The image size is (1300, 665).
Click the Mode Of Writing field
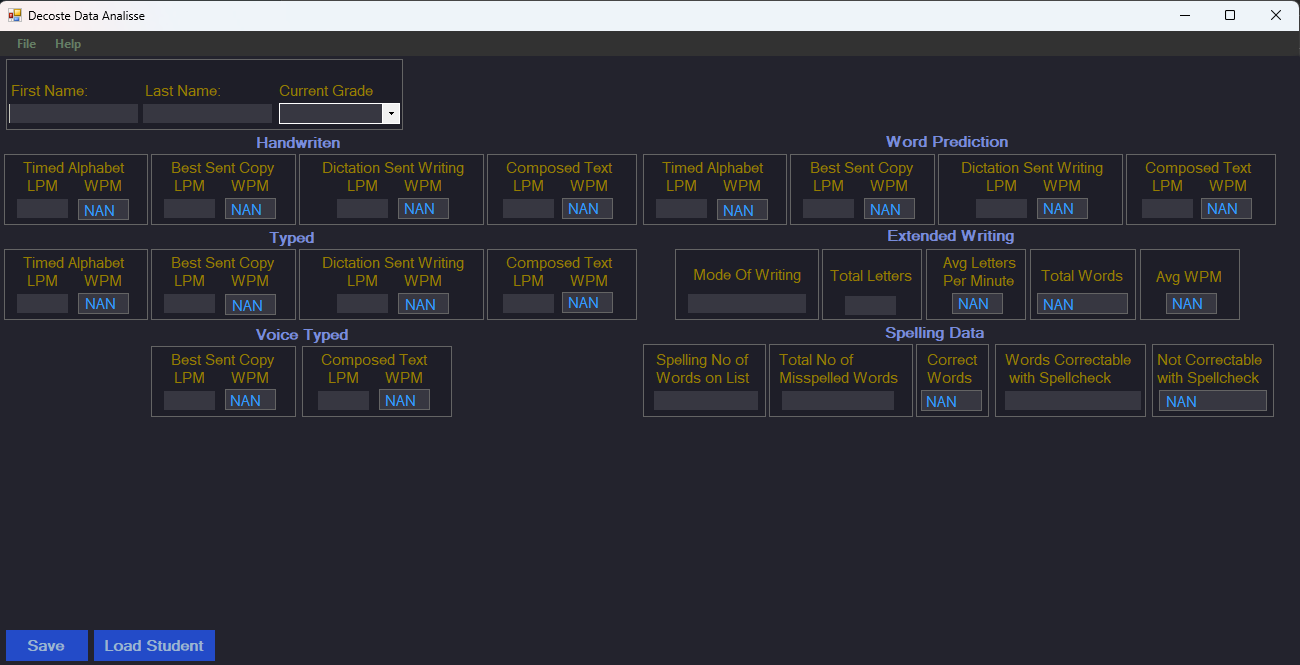point(746,304)
